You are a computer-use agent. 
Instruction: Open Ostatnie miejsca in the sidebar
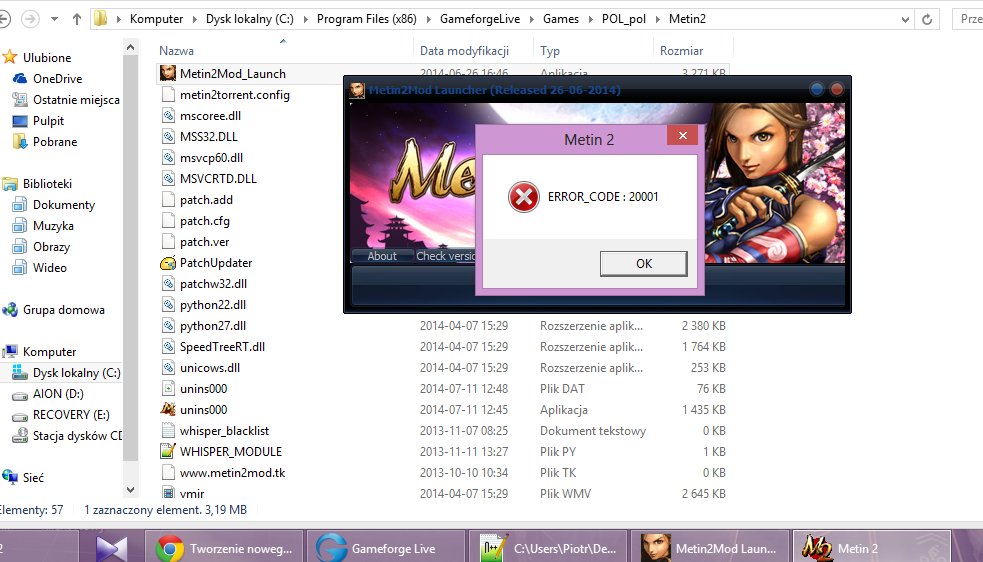coord(76,100)
